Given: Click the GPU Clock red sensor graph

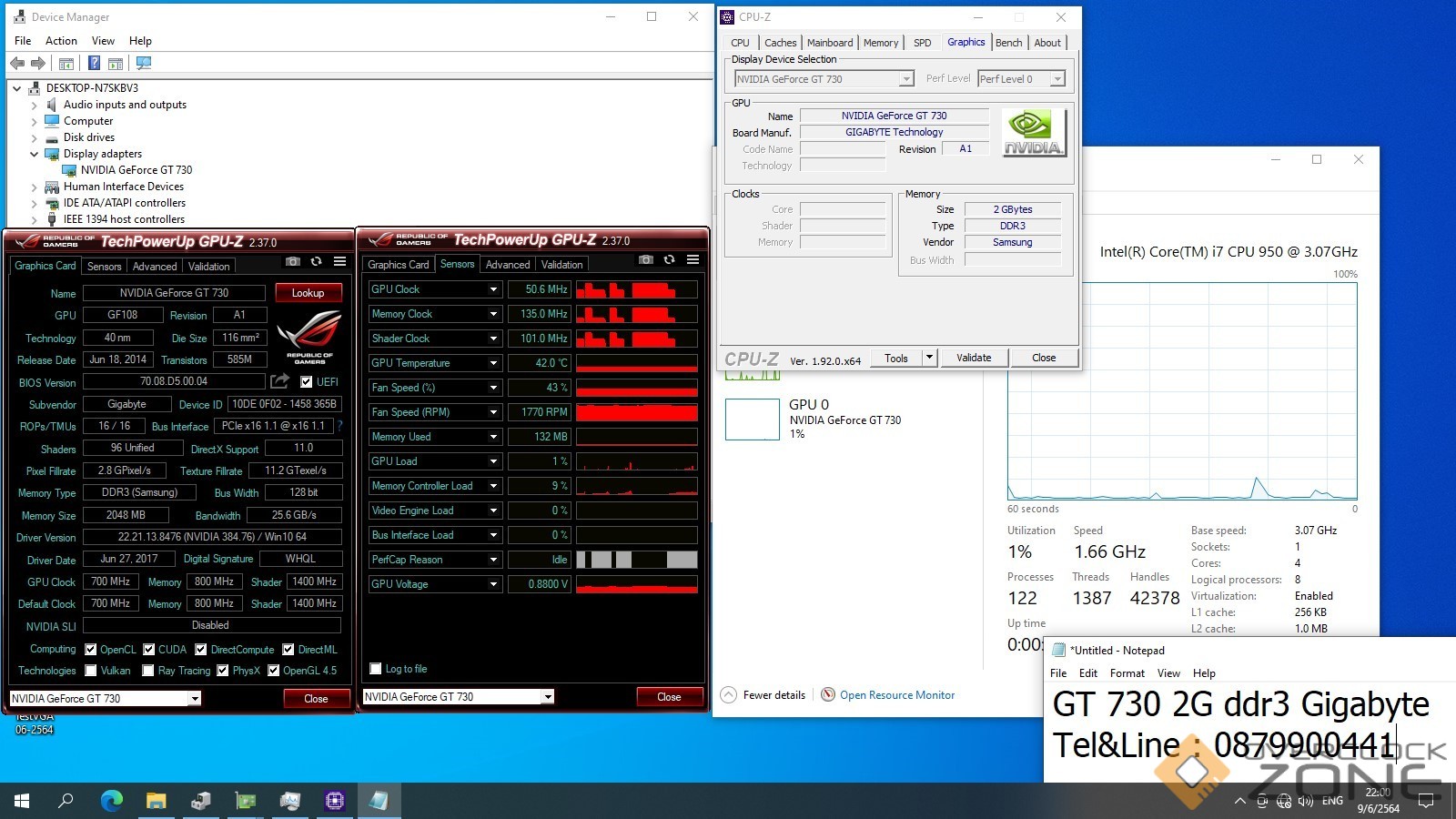Looking at the screenshot, I should point(636,289).
